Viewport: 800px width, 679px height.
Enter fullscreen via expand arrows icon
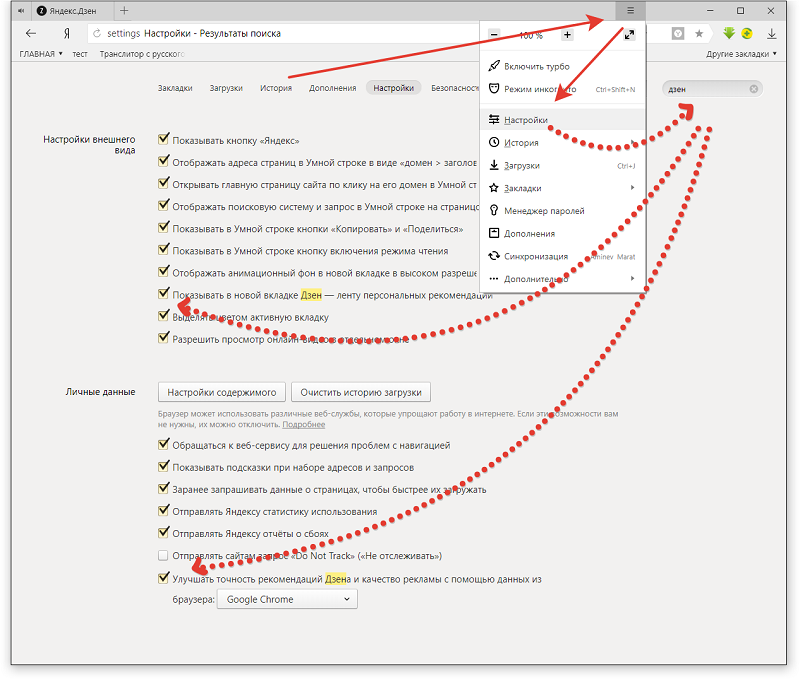(629, 35)
